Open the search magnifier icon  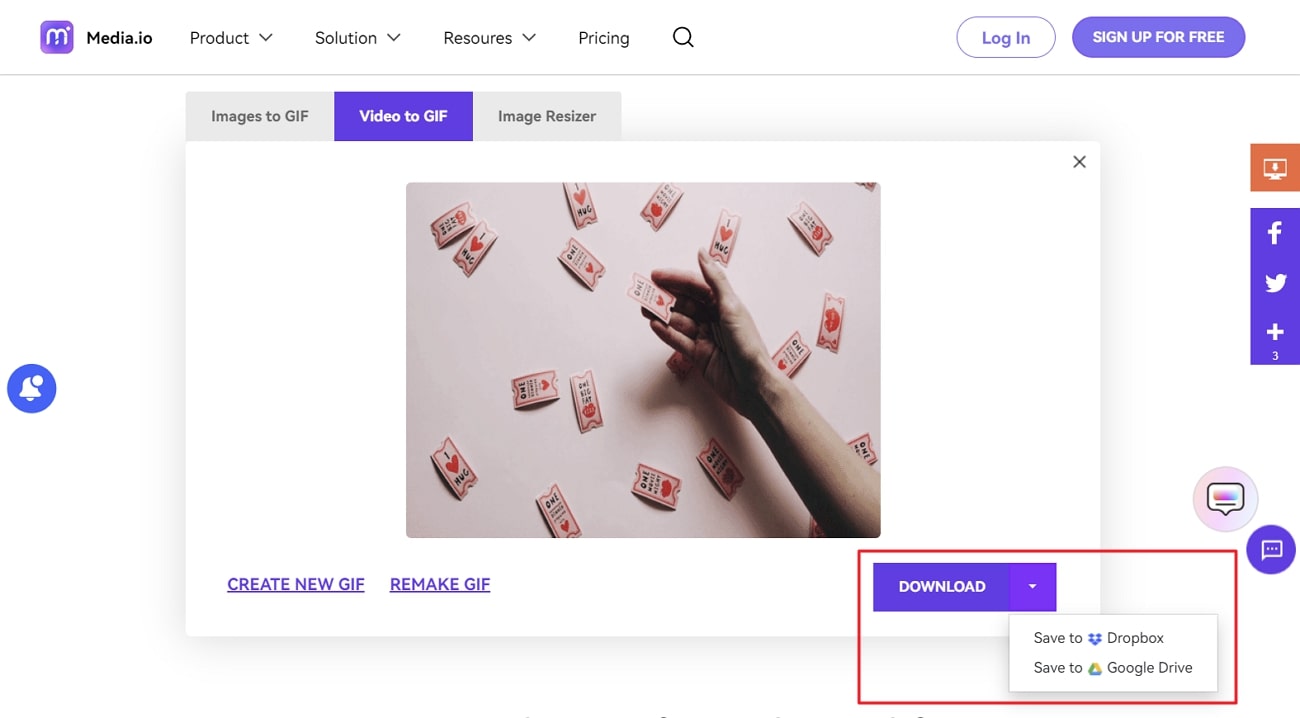pyautogui.click(x=683, y=38)
